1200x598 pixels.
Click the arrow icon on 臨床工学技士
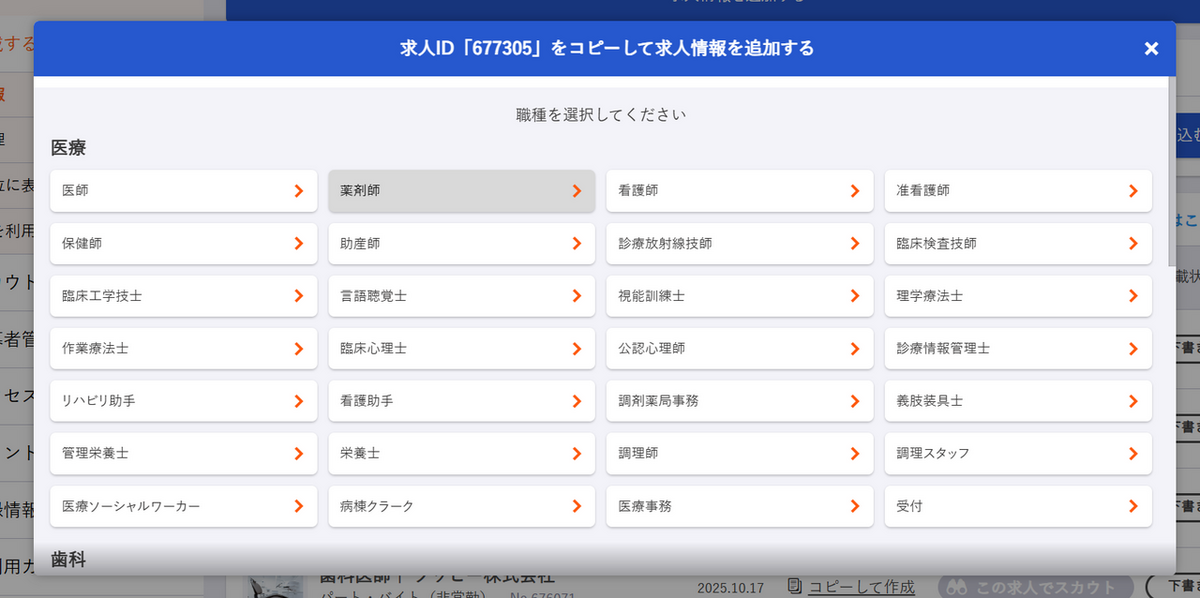pyautogui.click(x=298, y=296)
